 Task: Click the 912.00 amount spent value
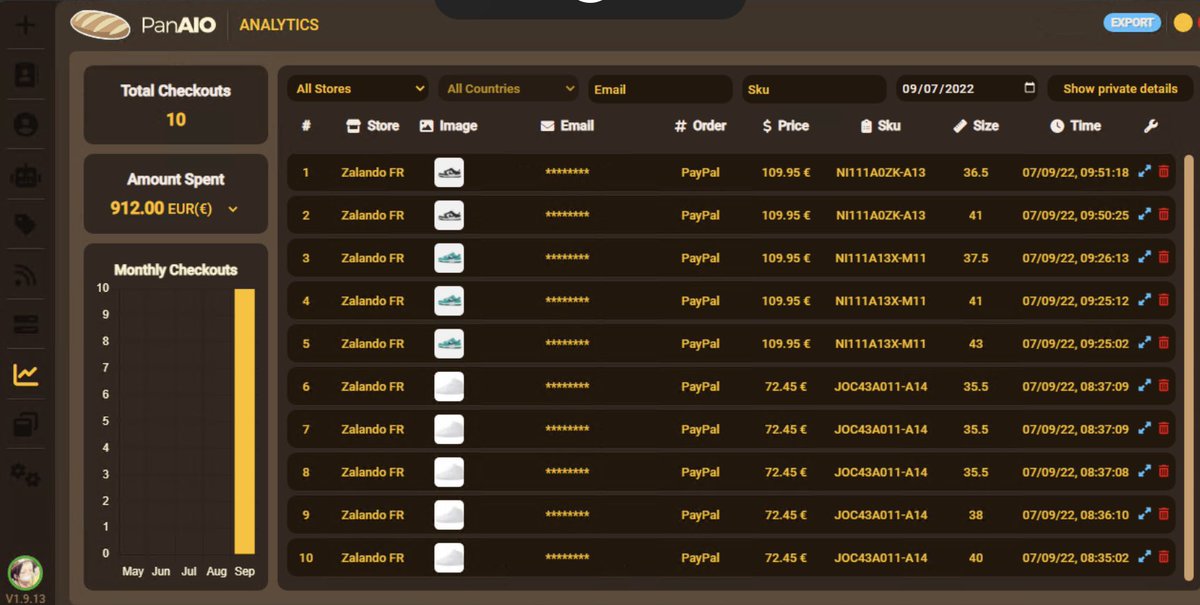(136, 210)
